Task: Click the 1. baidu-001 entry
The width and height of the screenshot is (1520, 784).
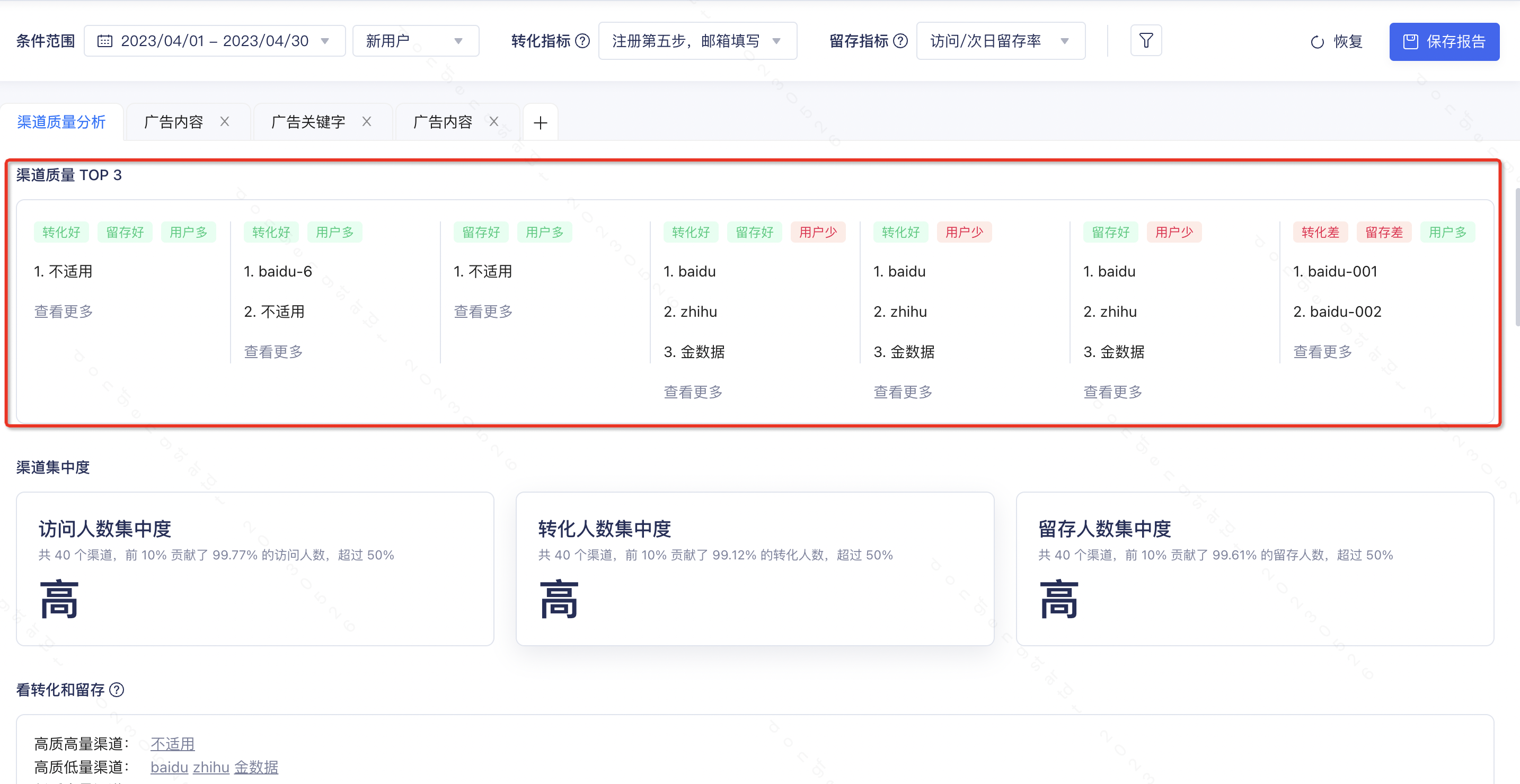Action: [x=1336, y=271]
